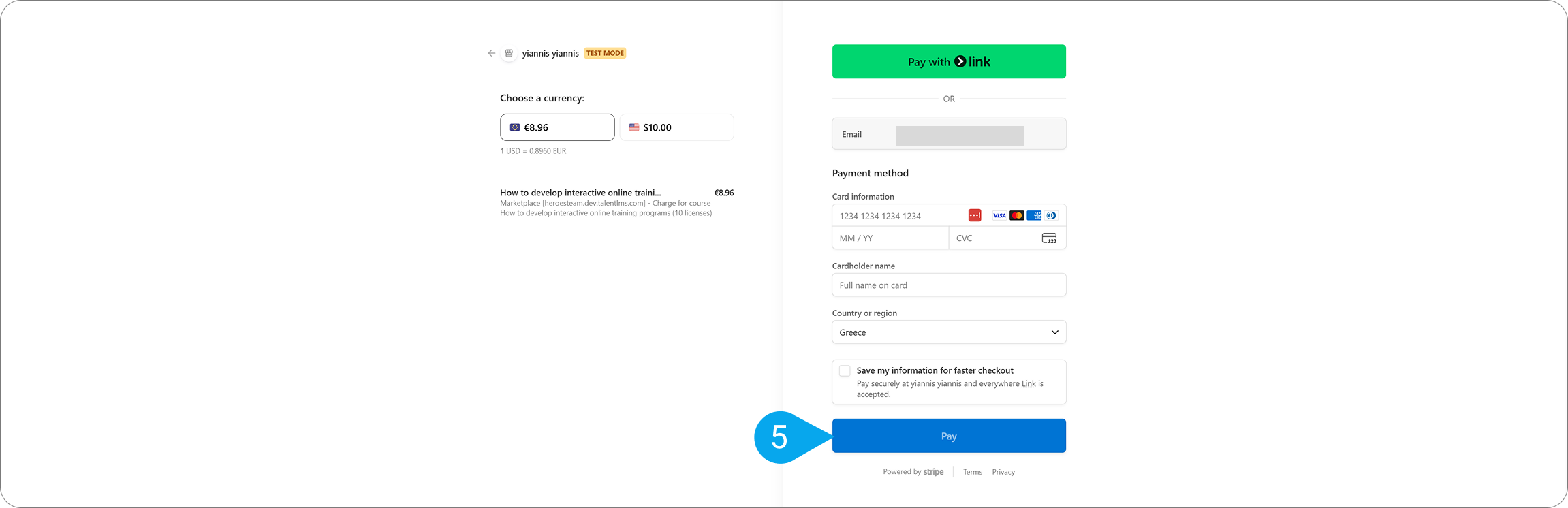Click the American Express icon
The width and height of the screenshot is (1568, 508).
(x=1034, y=215)
